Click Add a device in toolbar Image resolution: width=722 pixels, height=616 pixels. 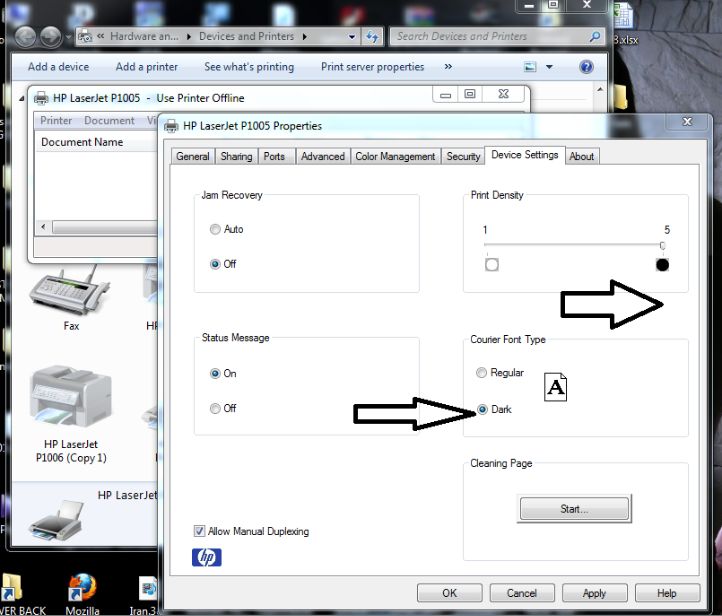58,67
